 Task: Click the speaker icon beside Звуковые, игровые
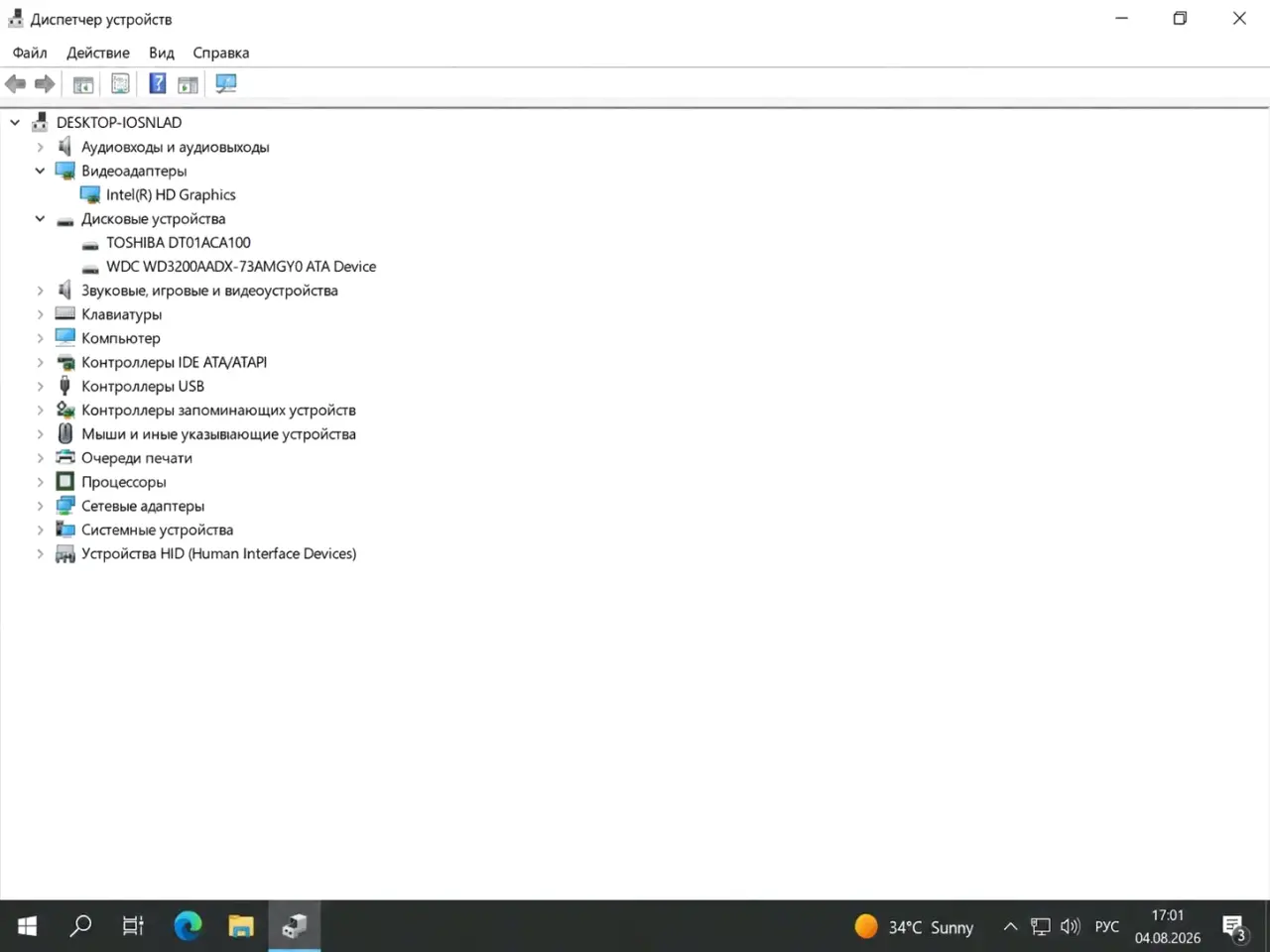pos(64,290)
